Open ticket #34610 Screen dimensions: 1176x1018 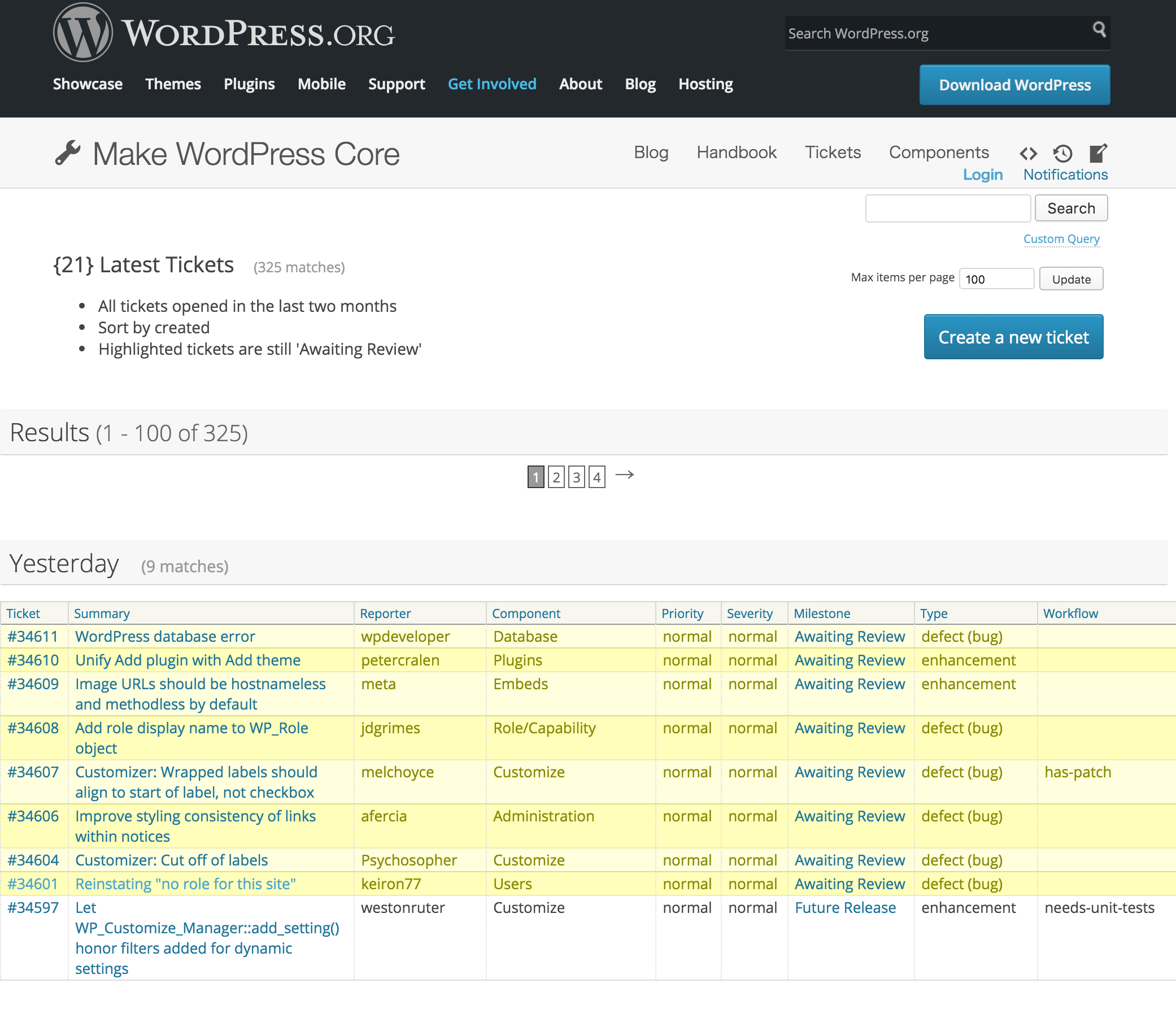pos(33,660)
